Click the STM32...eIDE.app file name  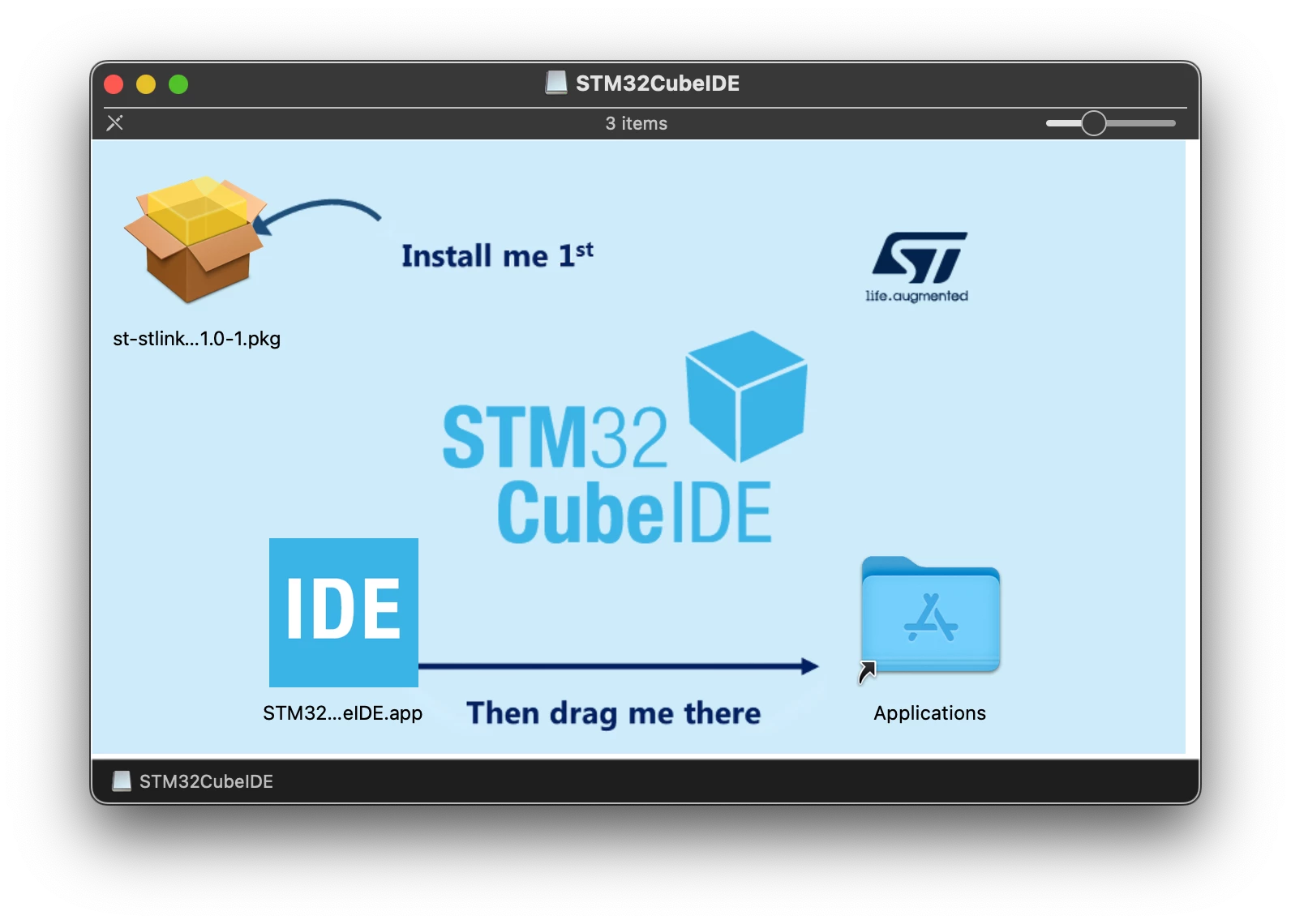click(x=342, y=713)
